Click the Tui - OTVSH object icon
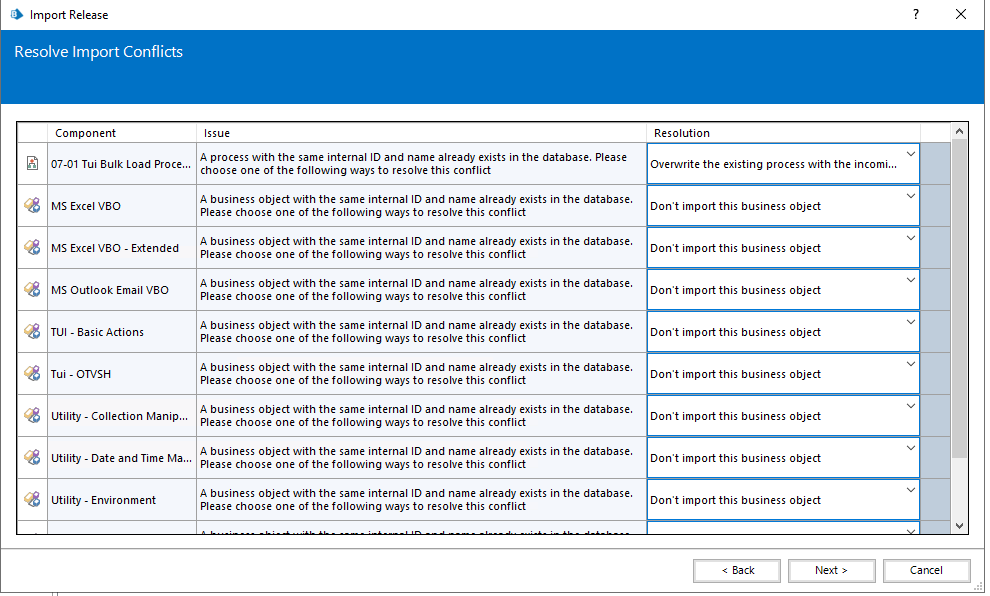 (32, 374)
